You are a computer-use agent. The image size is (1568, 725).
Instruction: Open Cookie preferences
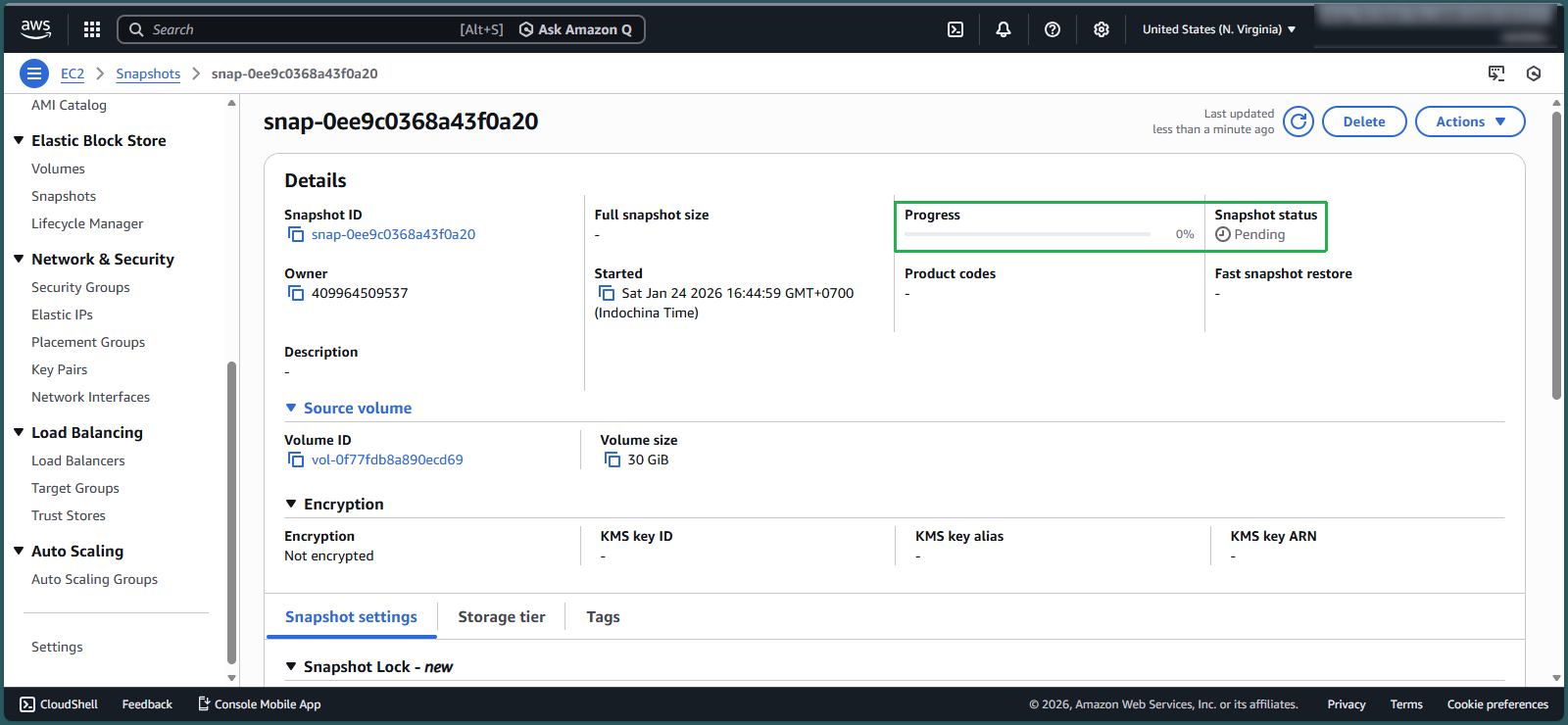pos(1497,704)
